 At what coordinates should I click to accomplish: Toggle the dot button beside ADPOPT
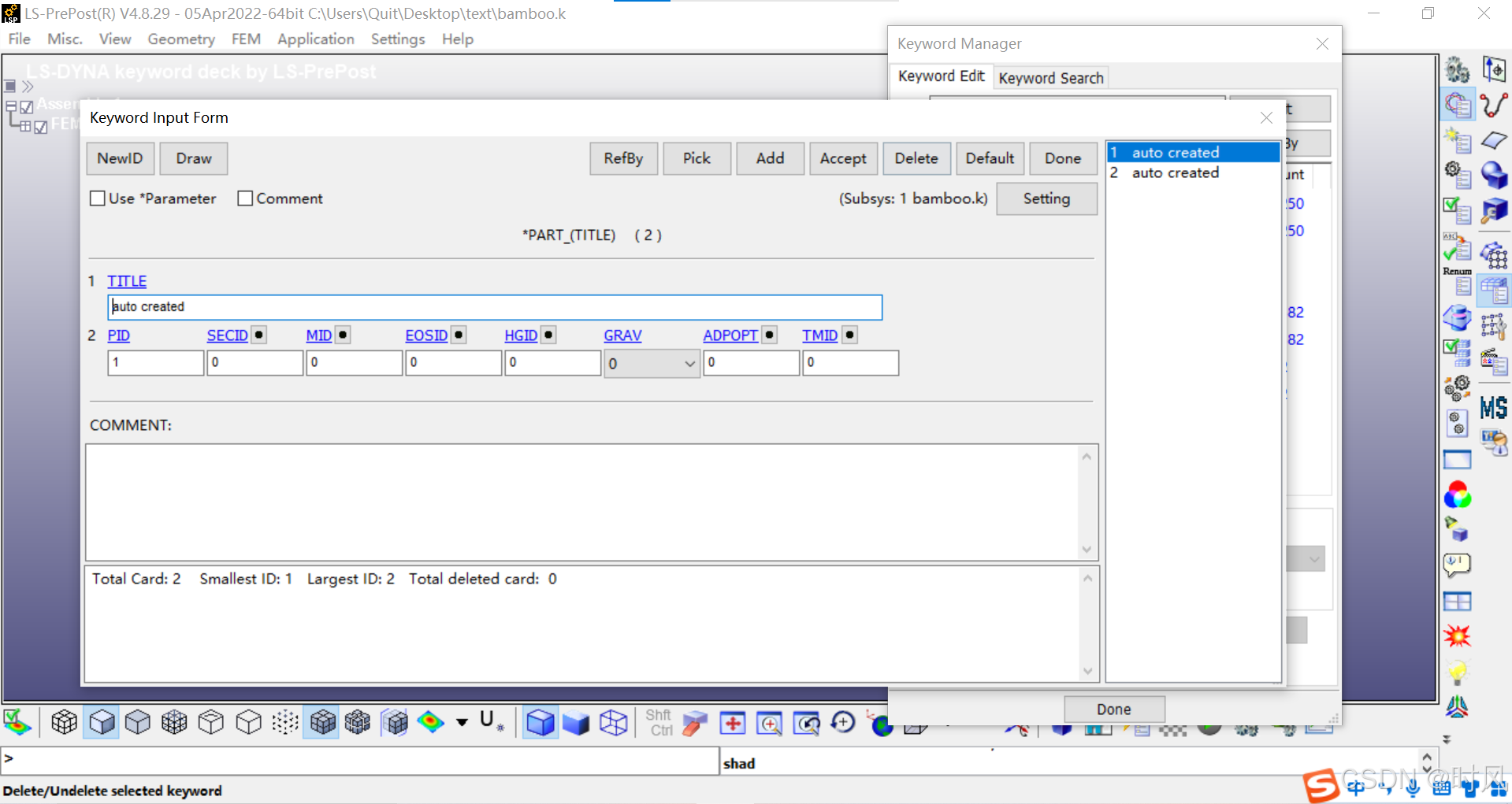coord(770,335)
